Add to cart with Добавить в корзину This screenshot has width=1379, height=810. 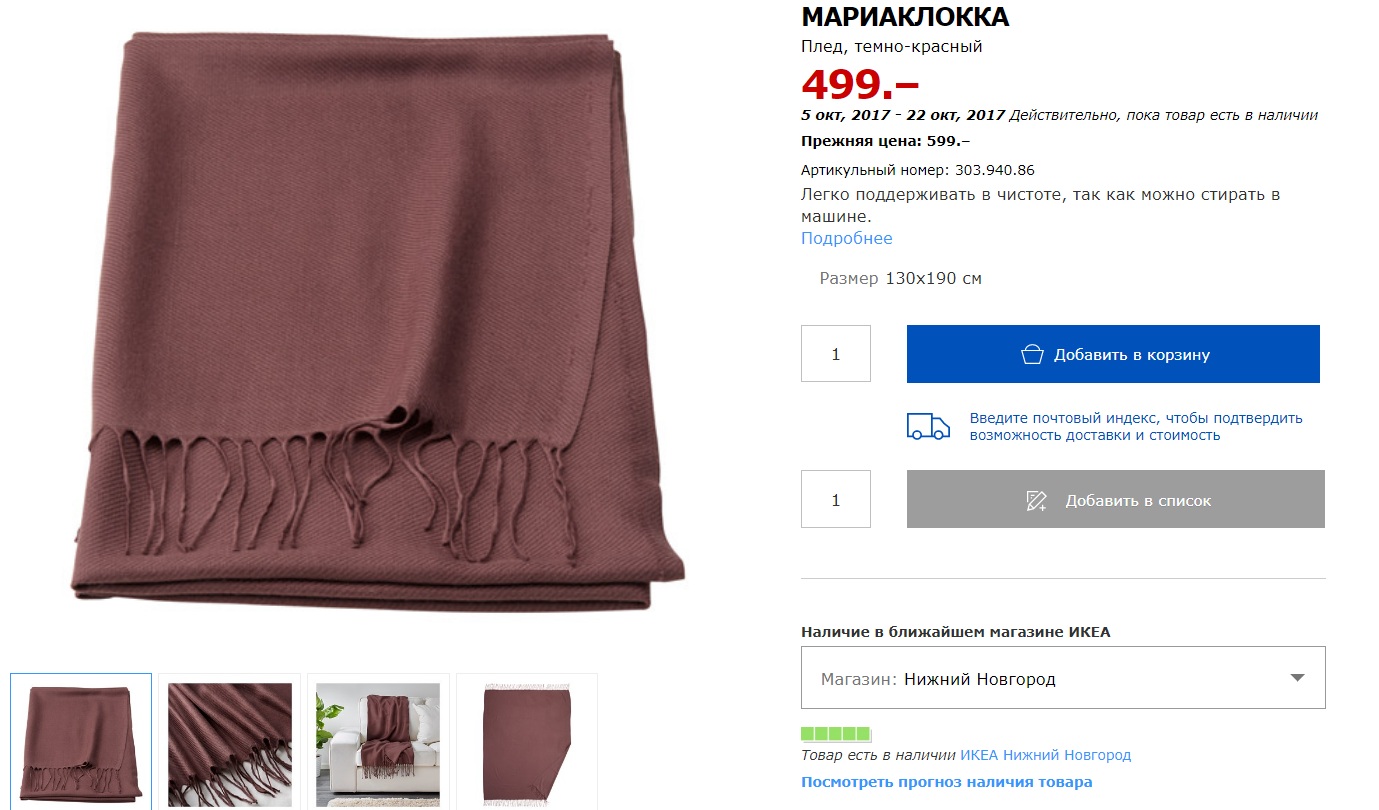[x=1113, y=354]
